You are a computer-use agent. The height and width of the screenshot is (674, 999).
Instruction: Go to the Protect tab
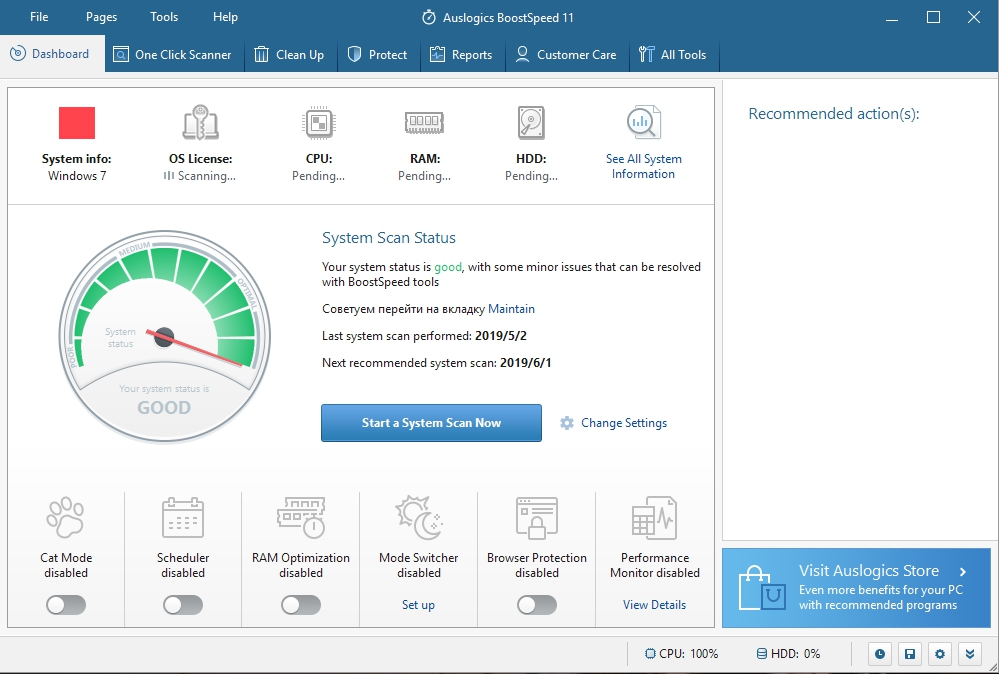(378, 55)
